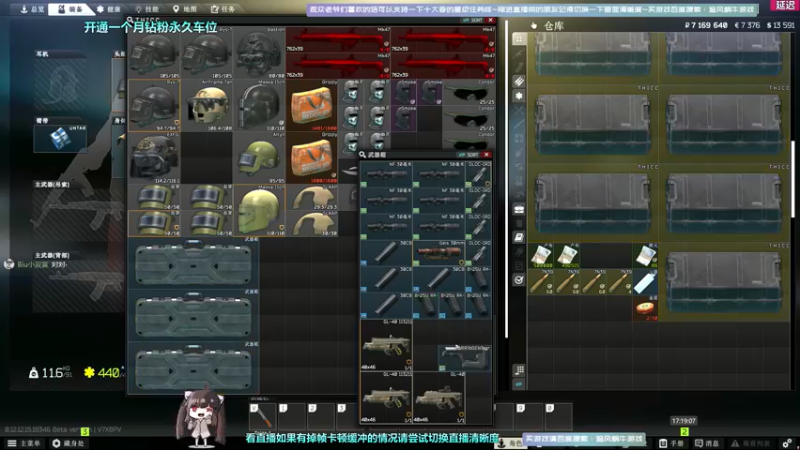Open the 总览 overview tab
The width and height of the screenshot is (800, 450).
tap(32, 9)
